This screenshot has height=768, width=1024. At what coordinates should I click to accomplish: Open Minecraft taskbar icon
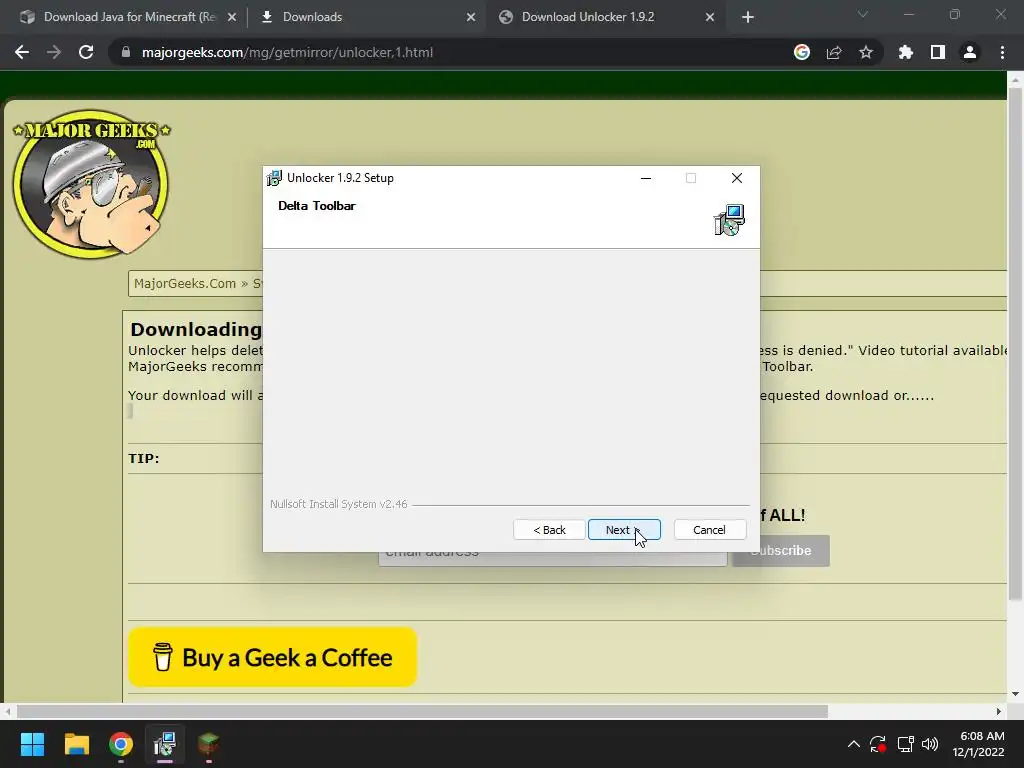[x=208, y=744]
